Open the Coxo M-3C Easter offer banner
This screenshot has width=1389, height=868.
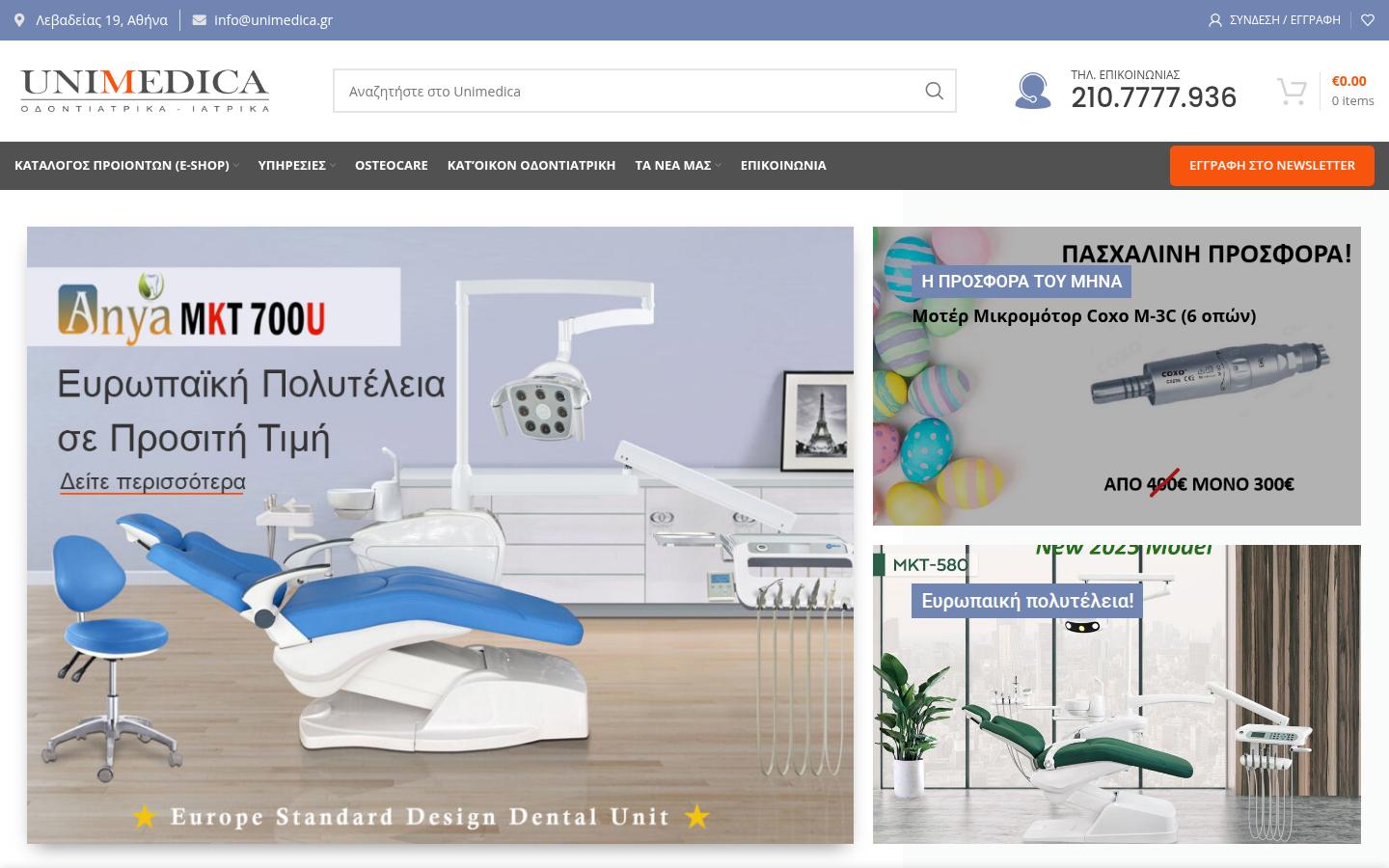1117,376
